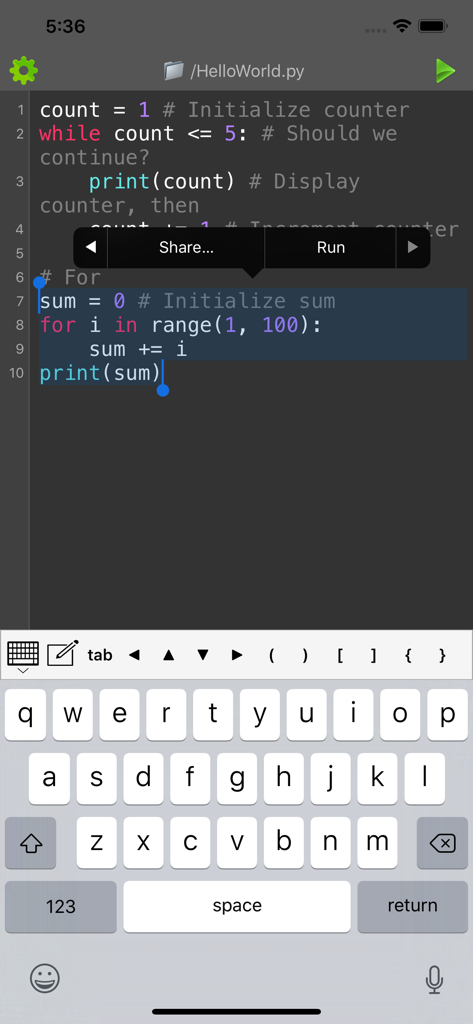Tap the w key
The height and width of the screenshot is (1024, 473).
pos(73,714)
